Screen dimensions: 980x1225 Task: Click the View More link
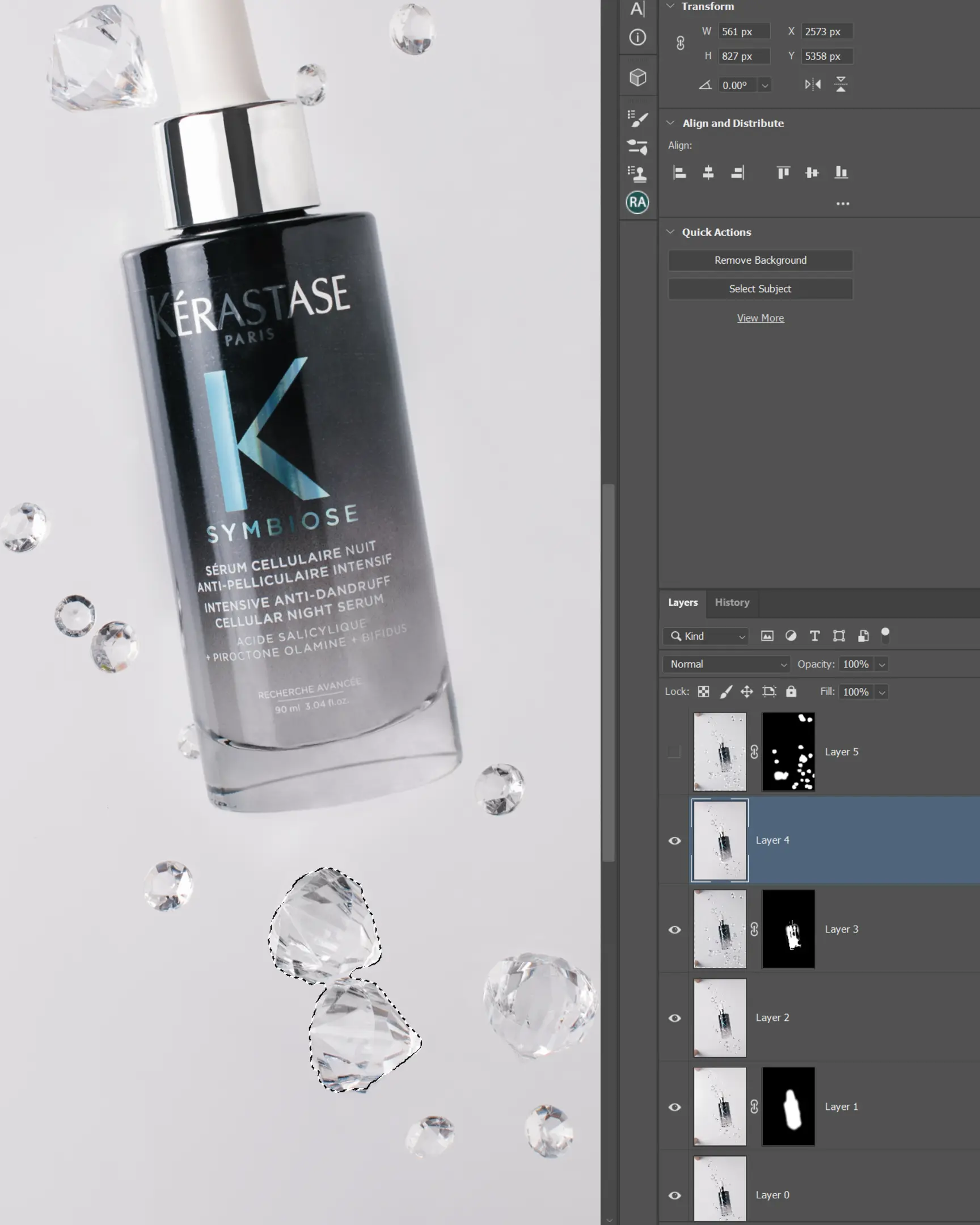pyautogui.click(x=761, y=318)
